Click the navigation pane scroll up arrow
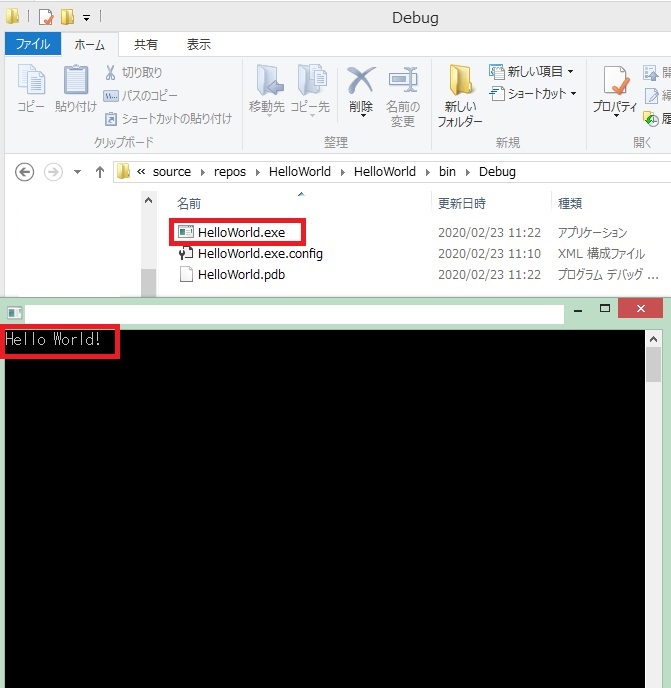The height and width of the screenshot is (688, 671). point(148,201)
